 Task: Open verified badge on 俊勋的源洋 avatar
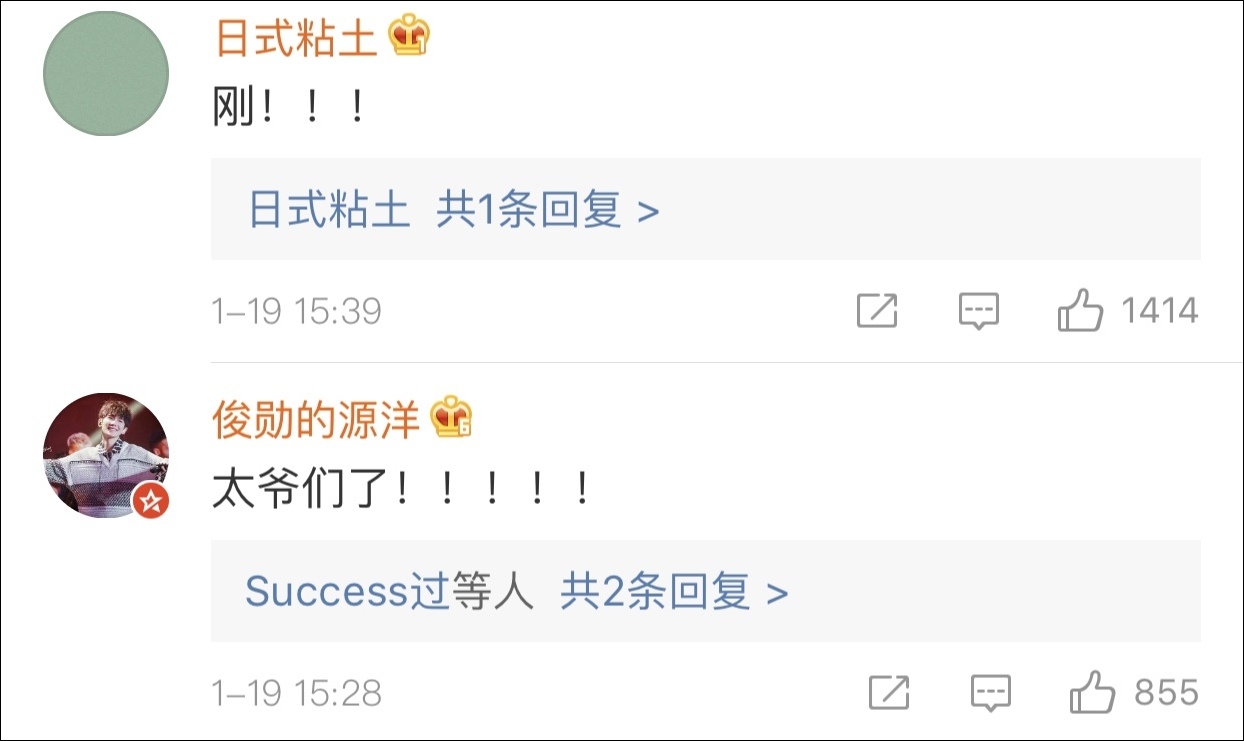point(151,500)
